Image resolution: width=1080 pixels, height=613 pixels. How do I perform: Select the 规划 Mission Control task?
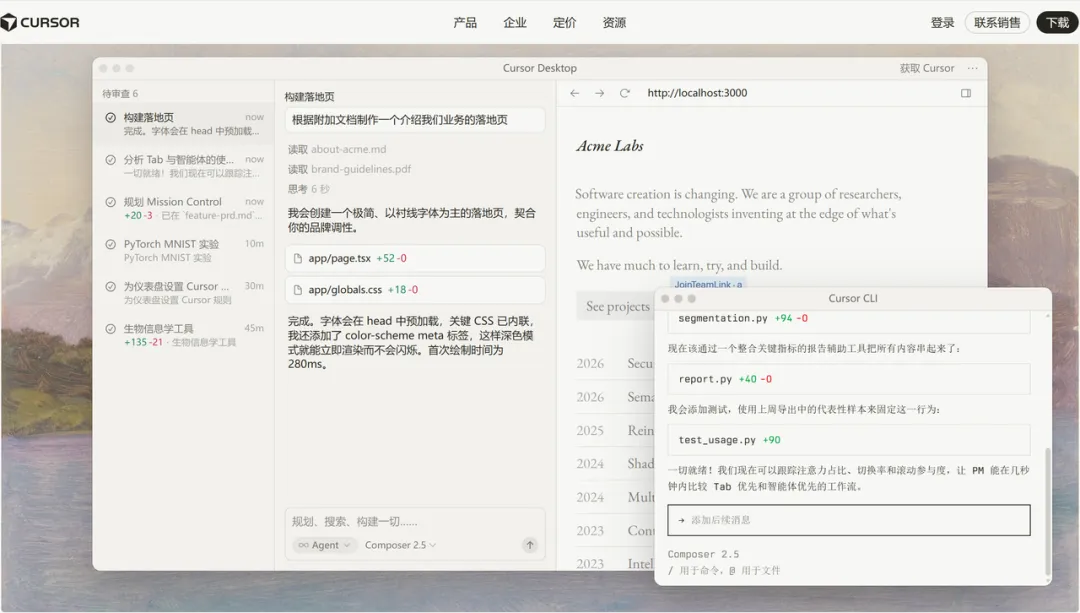(x=183, y=208)
